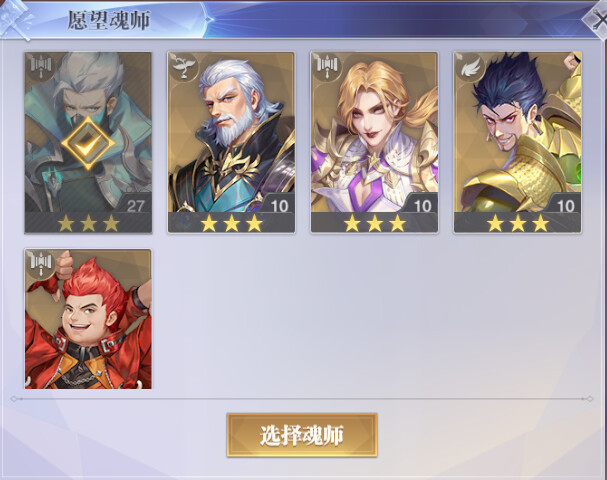The image size is (607, 480).
Task: Click the class icon on red-haired hero card
Action: pos(41,264)
